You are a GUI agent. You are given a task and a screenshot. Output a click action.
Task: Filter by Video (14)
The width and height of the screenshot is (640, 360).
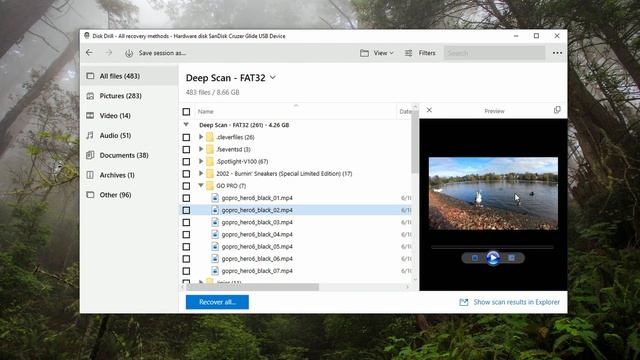tap(129, 116)
